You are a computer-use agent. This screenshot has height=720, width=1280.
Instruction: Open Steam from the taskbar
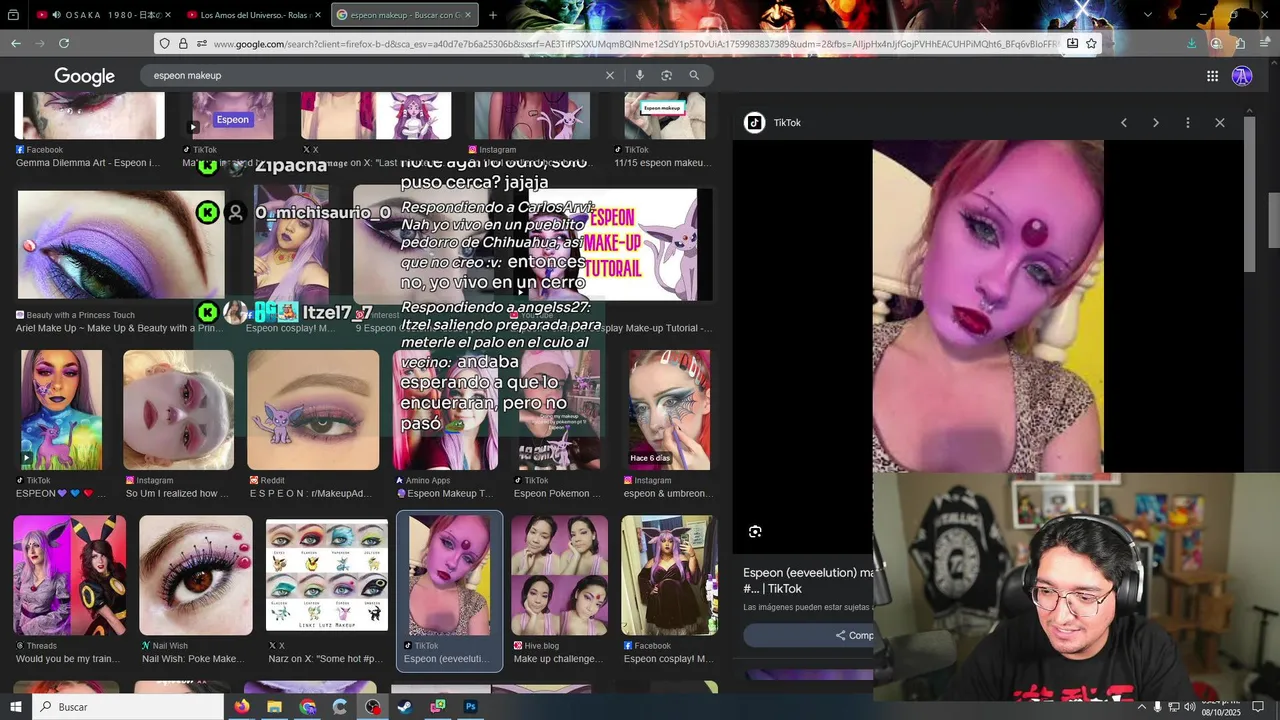click(405, 707)
